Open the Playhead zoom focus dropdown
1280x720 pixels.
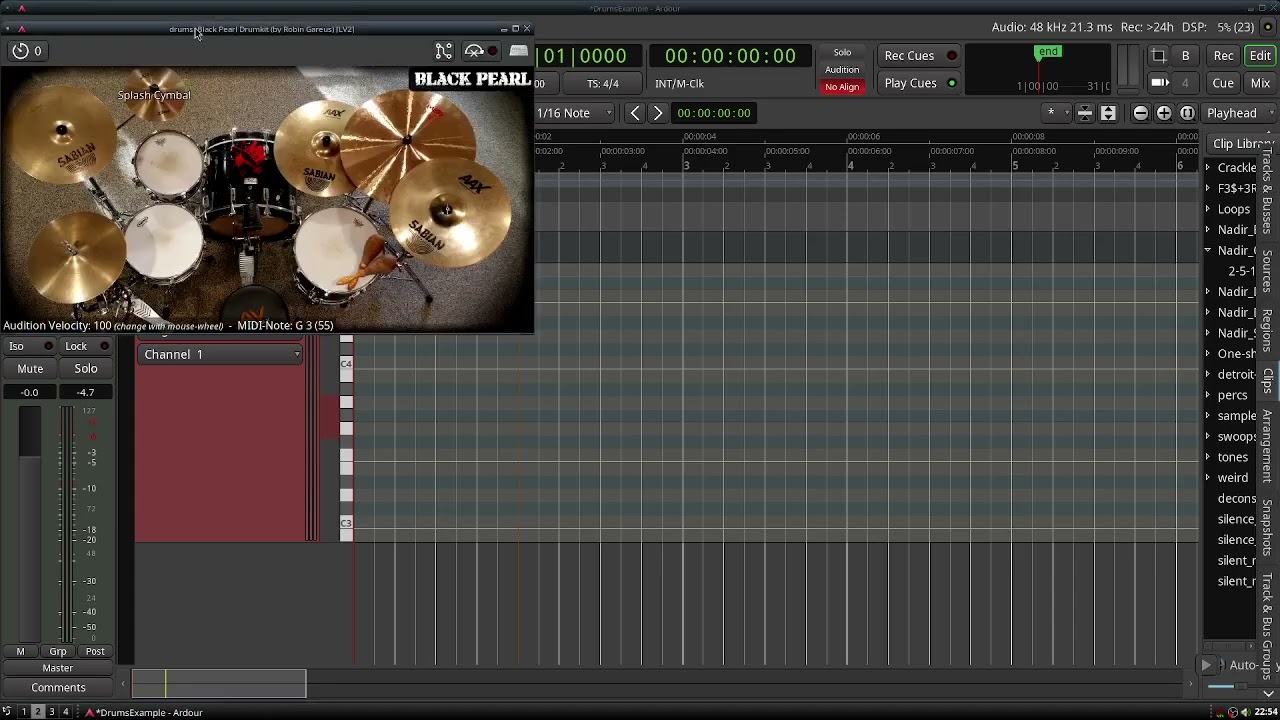coord(1240,114)
